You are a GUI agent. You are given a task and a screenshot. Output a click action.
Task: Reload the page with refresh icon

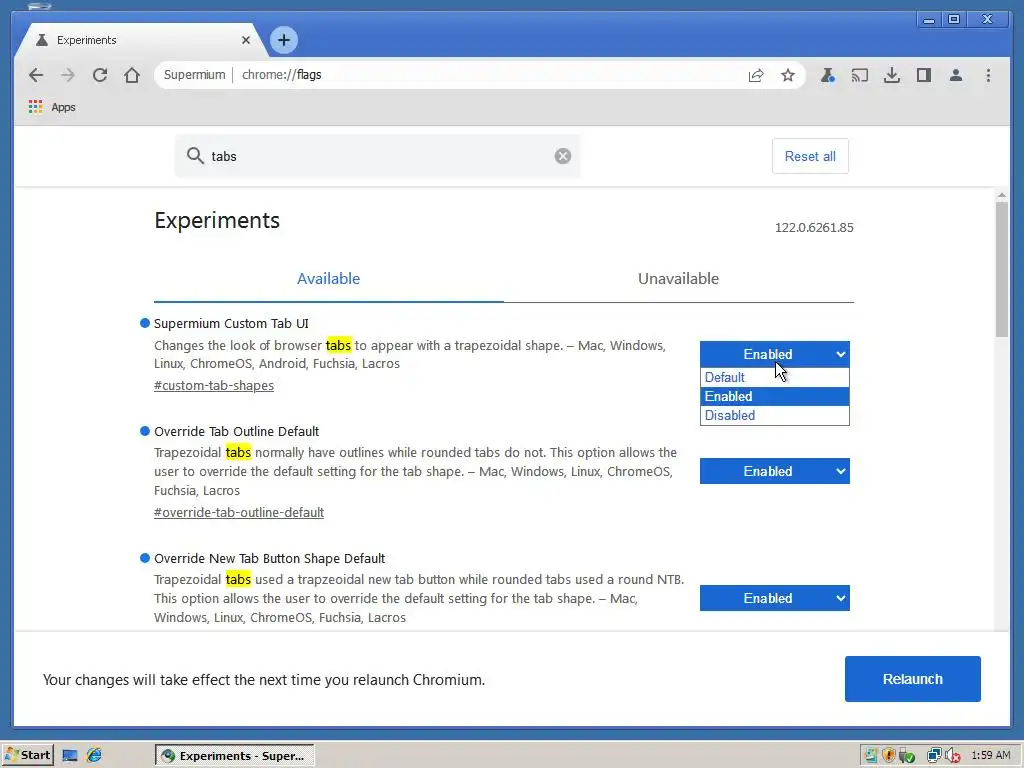tap(100, 75)
